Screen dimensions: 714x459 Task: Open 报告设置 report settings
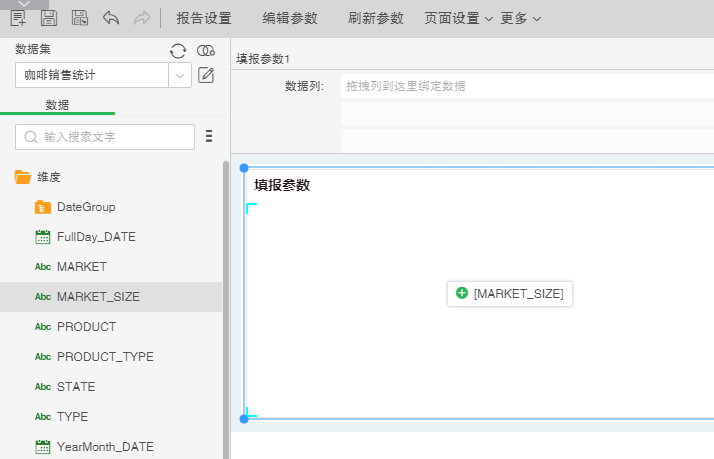(x=204, y=19)
